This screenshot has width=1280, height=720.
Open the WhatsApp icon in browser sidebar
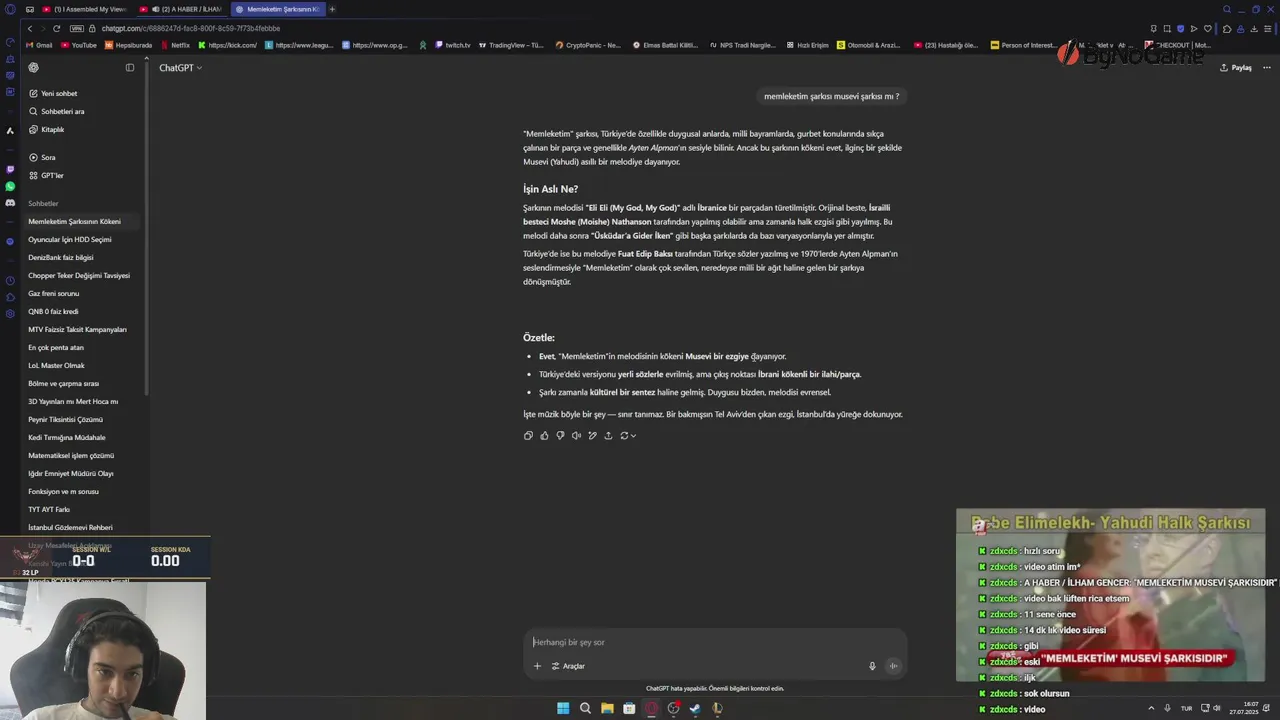pyautogui.click(x=10, y=186)
